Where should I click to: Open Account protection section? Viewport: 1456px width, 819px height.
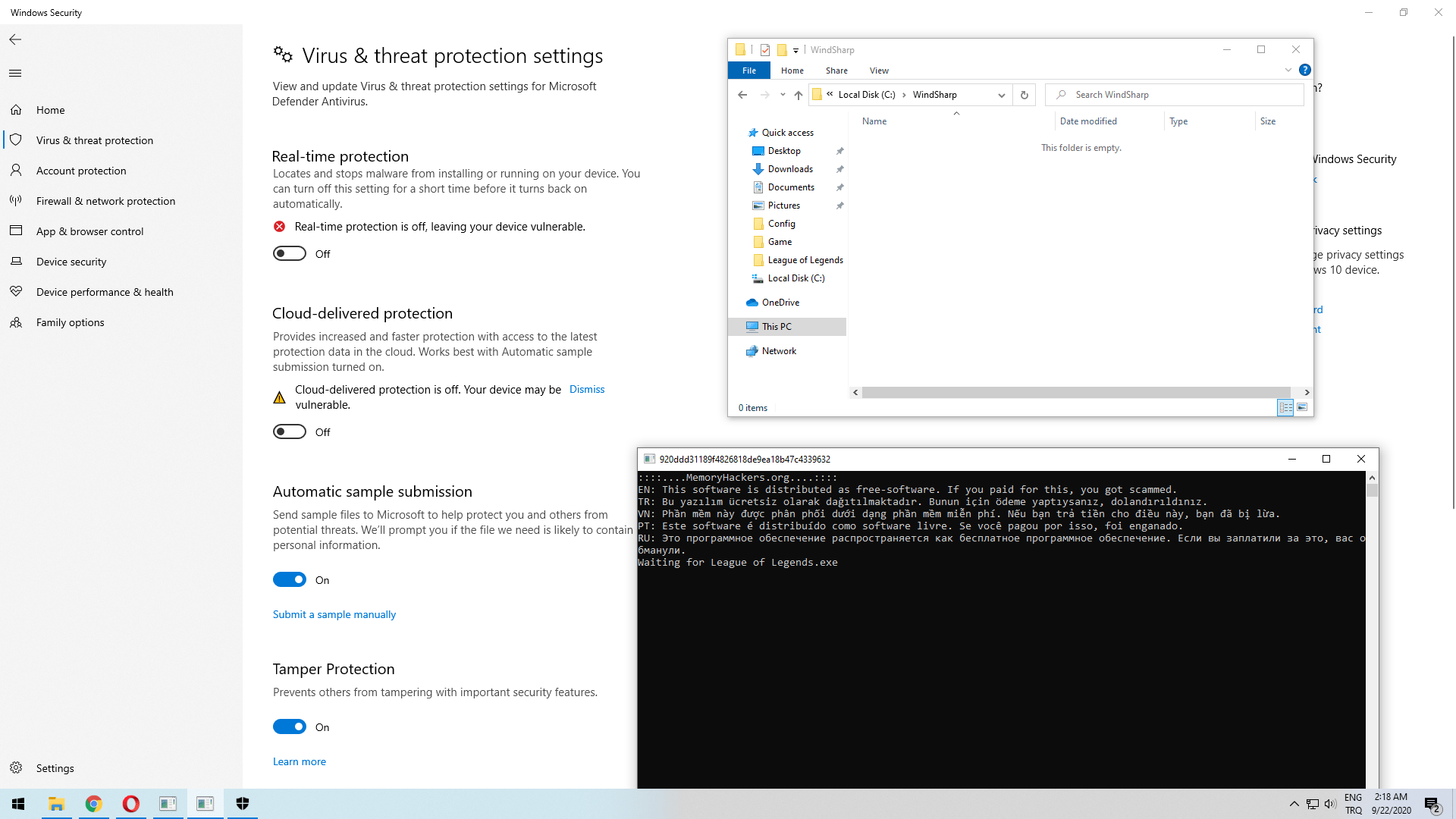[81, 171]
